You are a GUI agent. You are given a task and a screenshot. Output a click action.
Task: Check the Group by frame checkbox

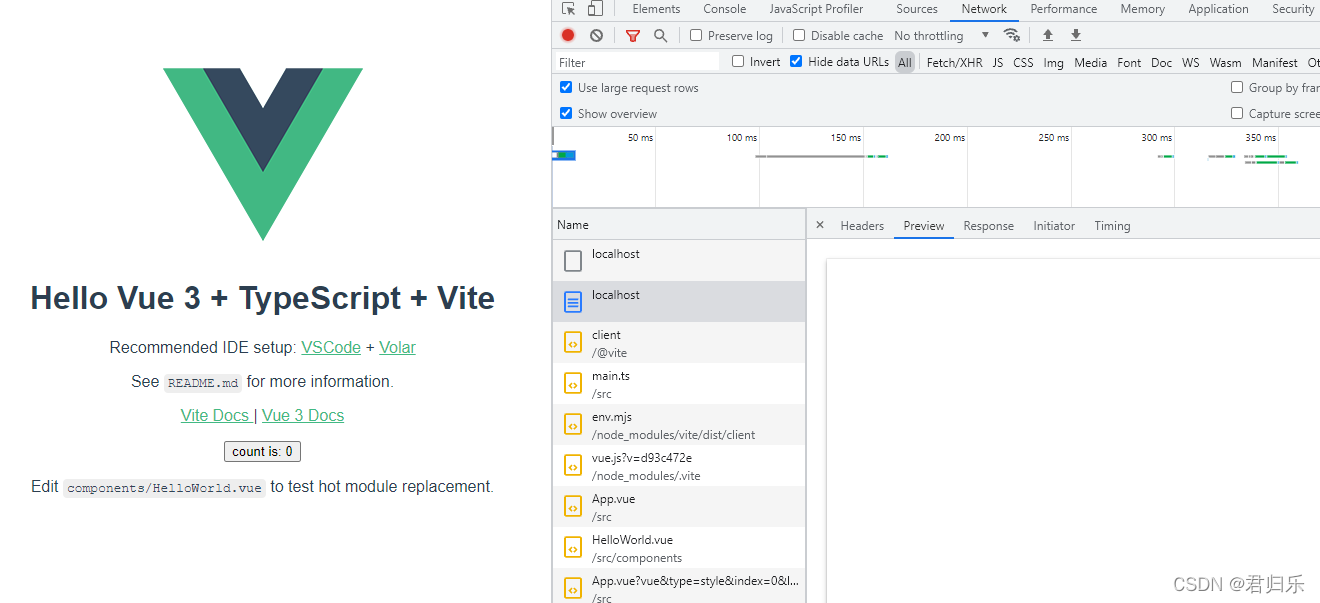coord(1237,87)
